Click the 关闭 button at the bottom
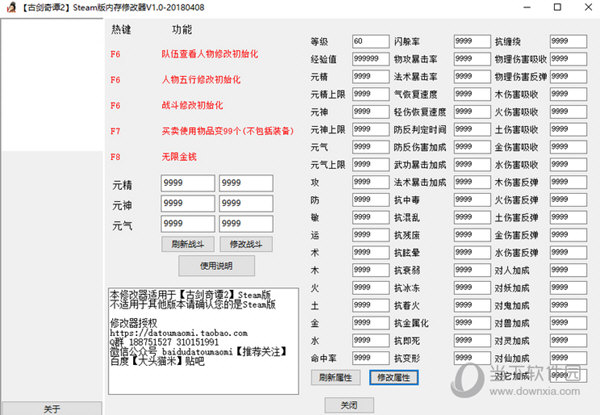 (x=349, y=405)
